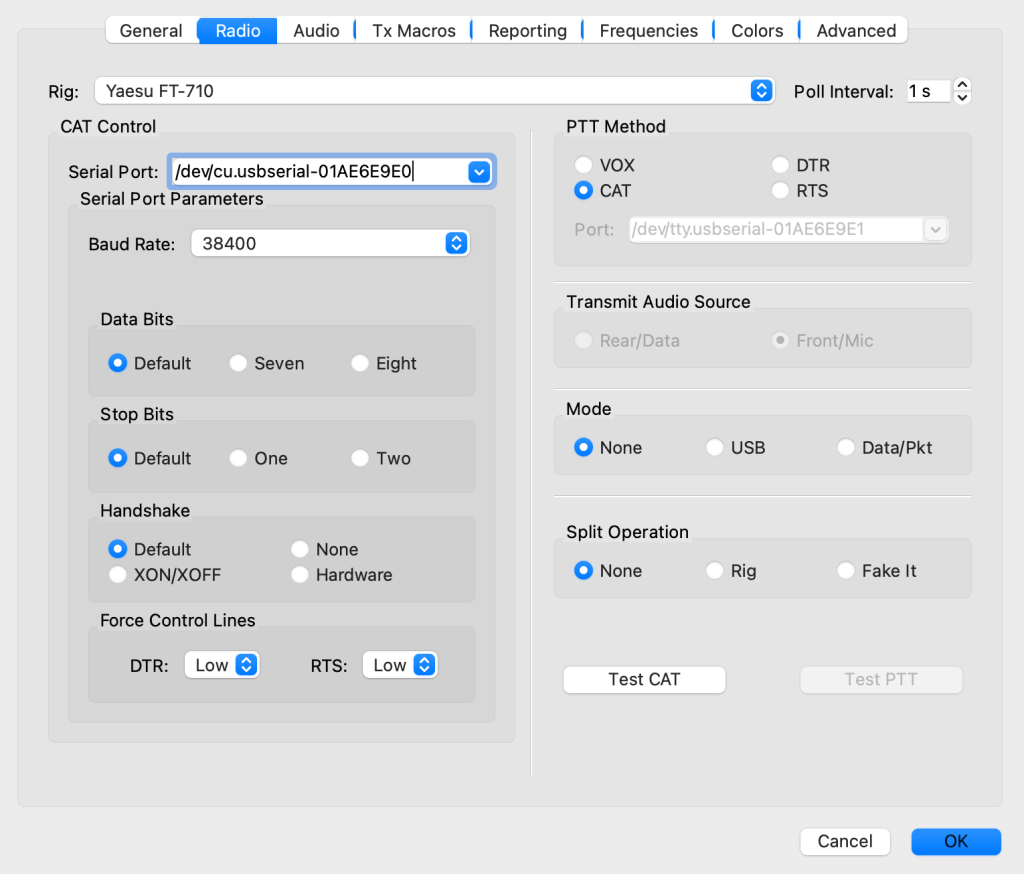Confirm settings with OK
Screen dimensions: 1024x874
pyautogui.click(x=956, y=841)
